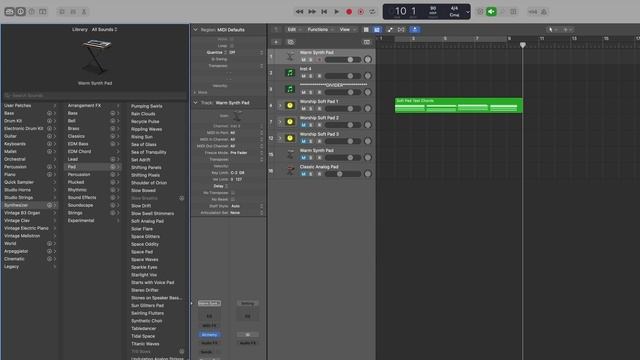
Task: Select the green Soft Pad Test Chords region
Action: click(458, 105)
